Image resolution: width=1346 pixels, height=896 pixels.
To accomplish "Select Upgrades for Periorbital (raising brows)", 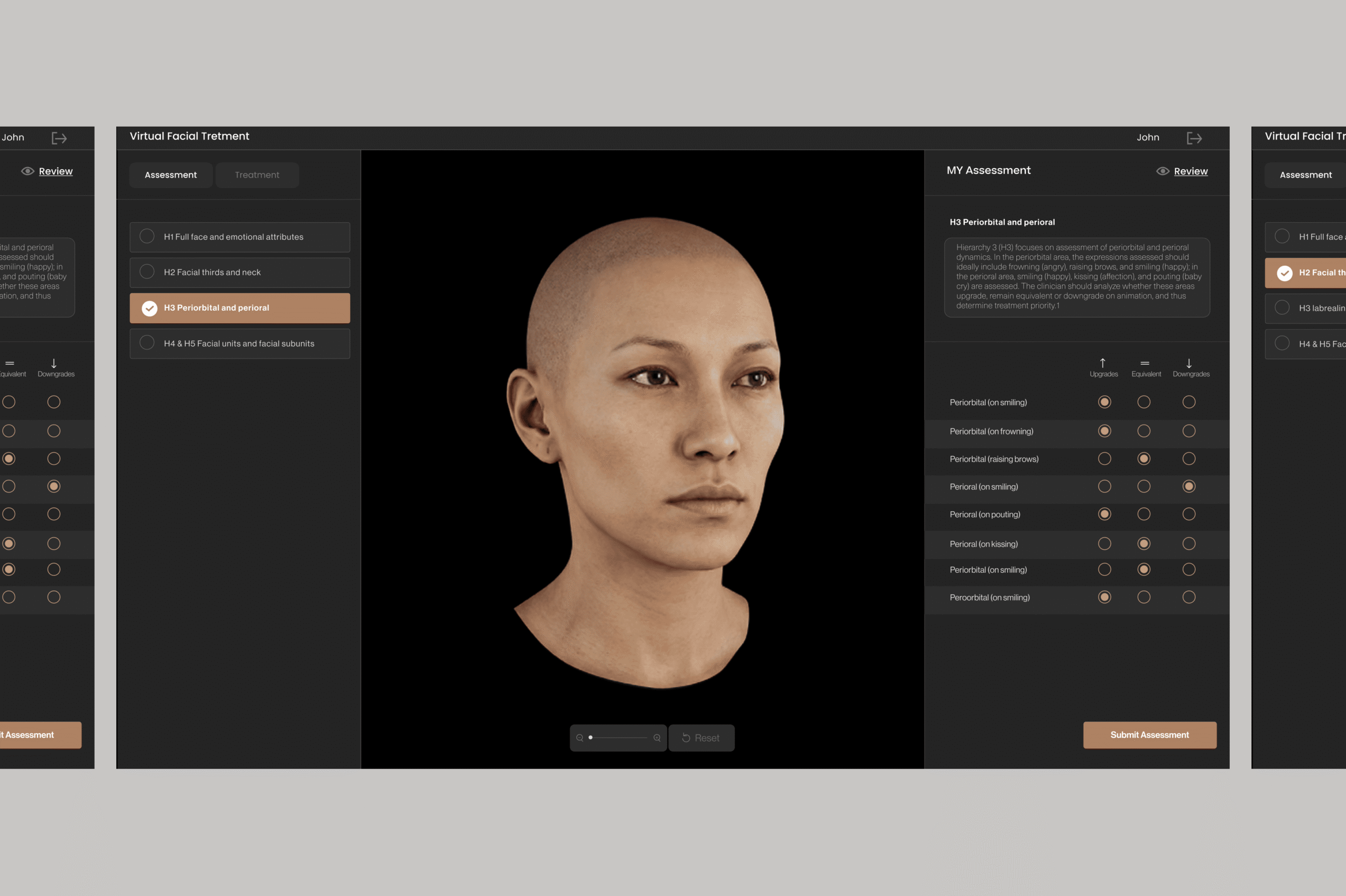I will click(x=1104, y=459).
